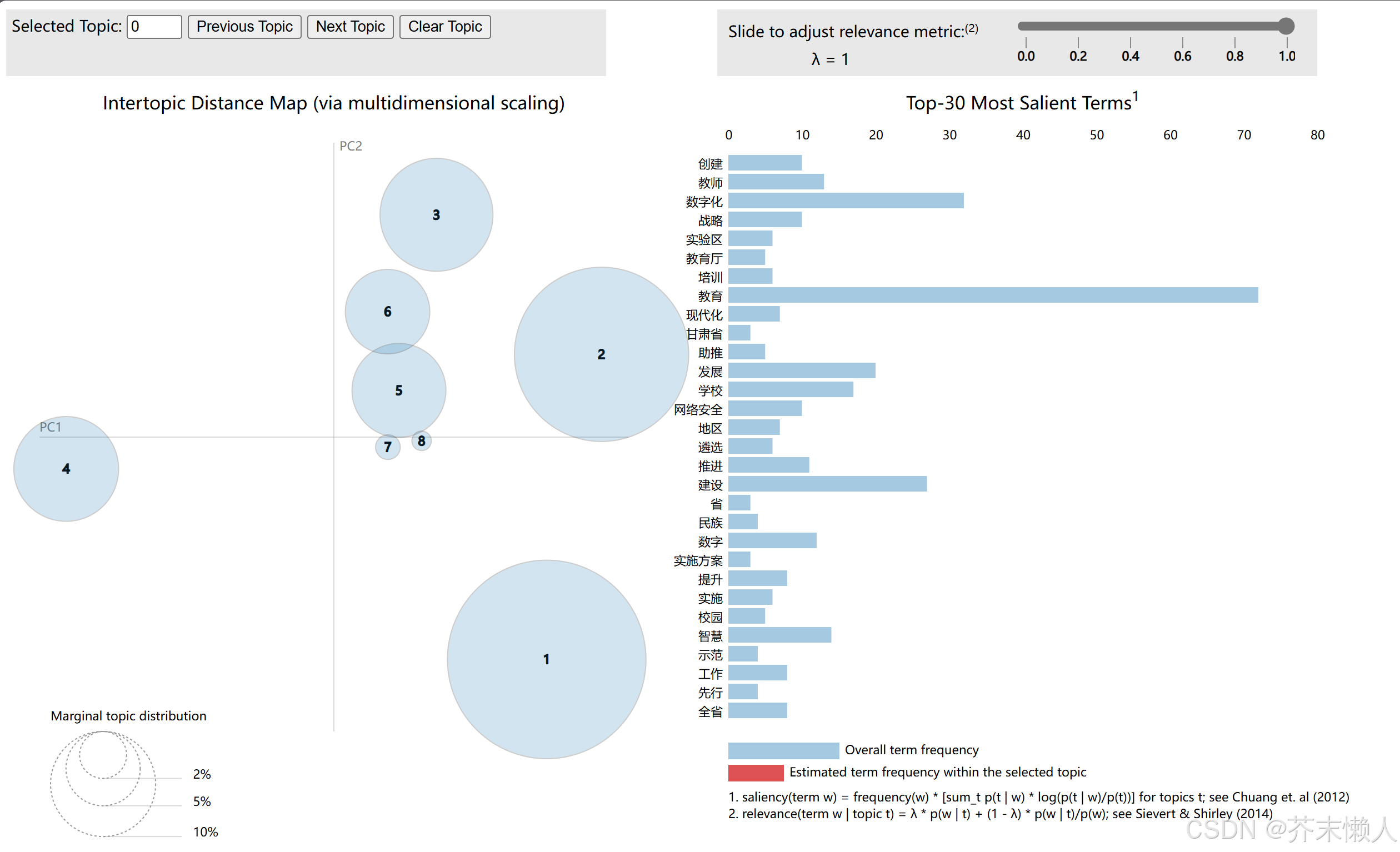
Task: Click the small topic 7 bubble
Action: coord(388,448)
